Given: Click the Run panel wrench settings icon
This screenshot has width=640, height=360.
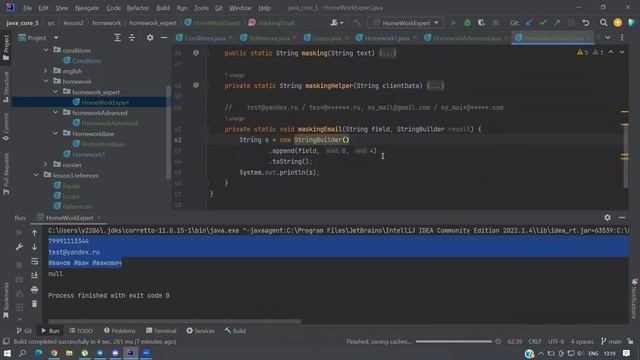Looking at the screenshot, I should click(x=19, y=247).
